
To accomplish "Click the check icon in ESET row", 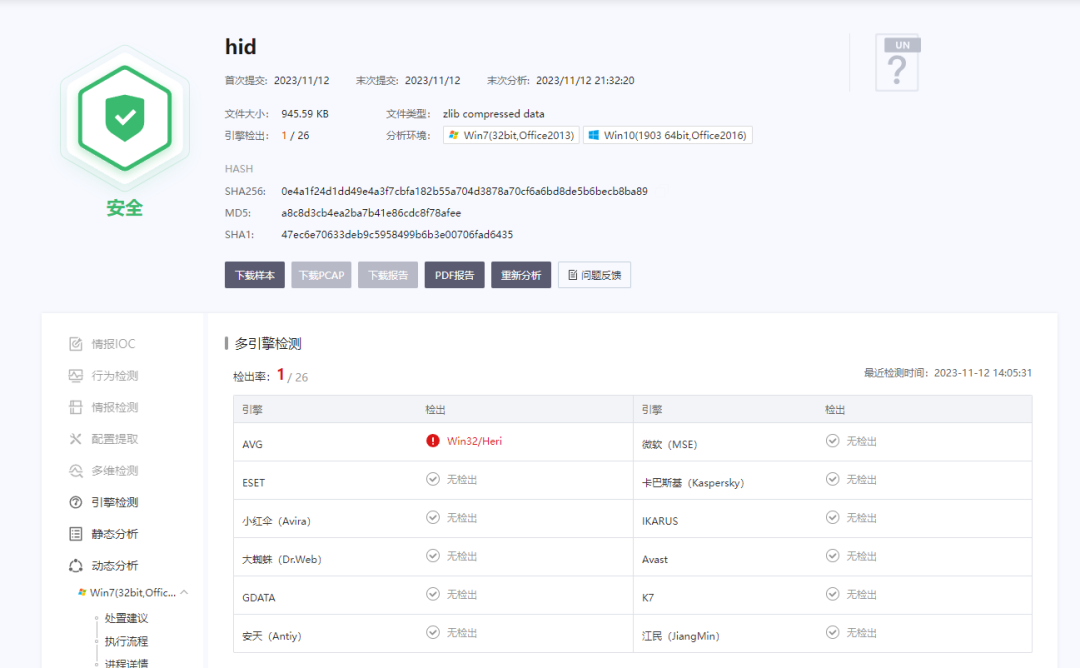I will (433, 479).
